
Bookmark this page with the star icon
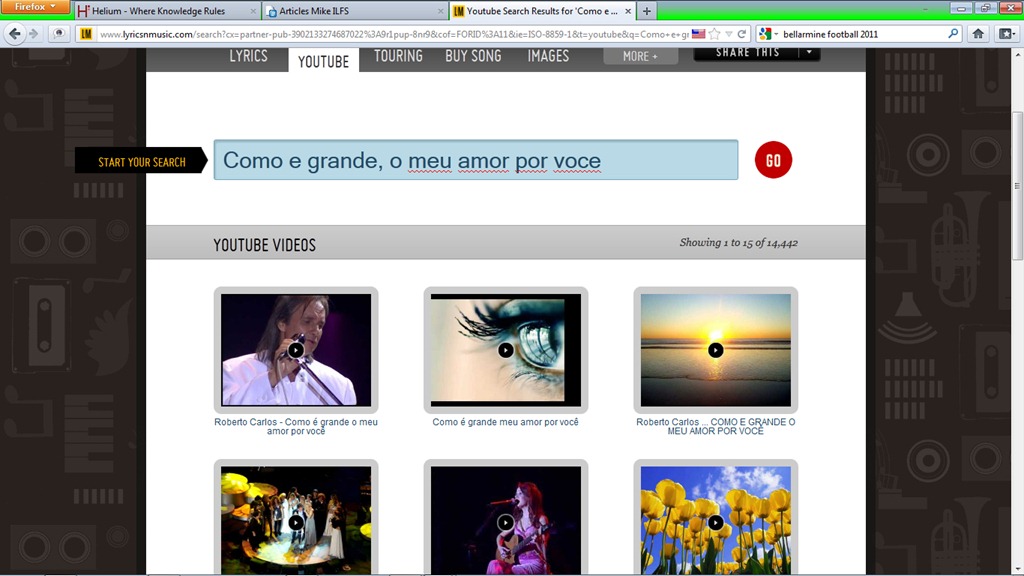tap(714, 33)
